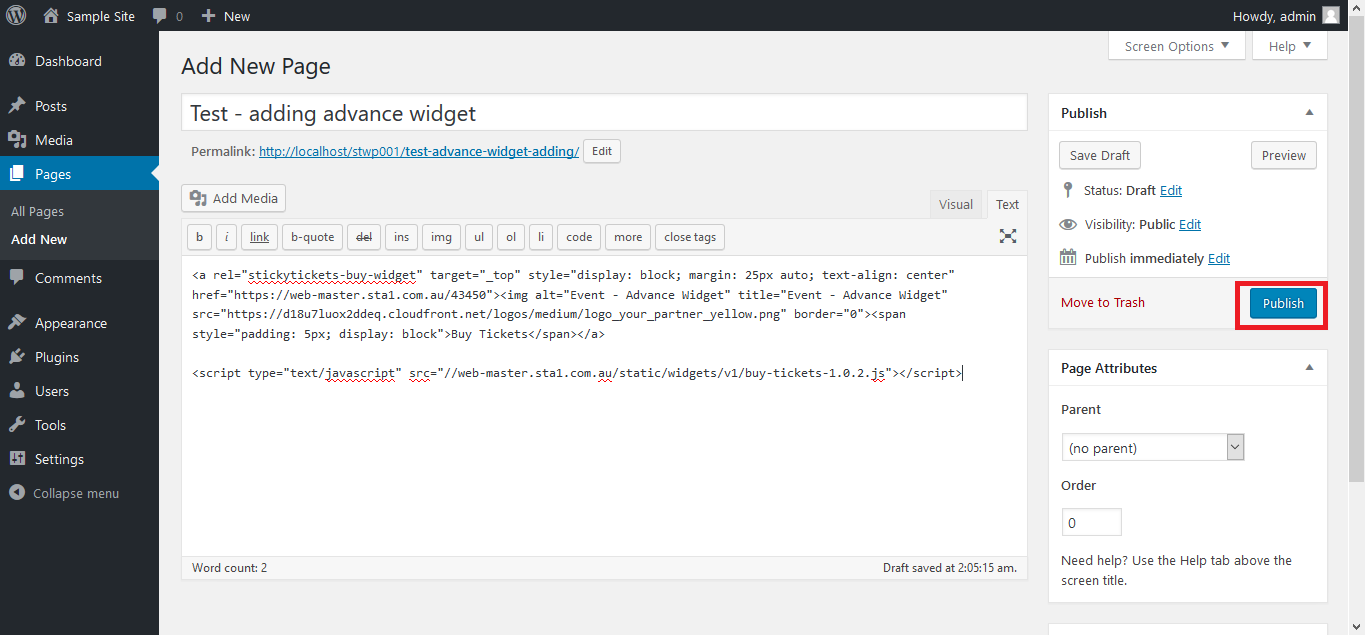Collapse the admin sidebar menu
Screen dimensions: 1365x635
[x=75, y=493]
